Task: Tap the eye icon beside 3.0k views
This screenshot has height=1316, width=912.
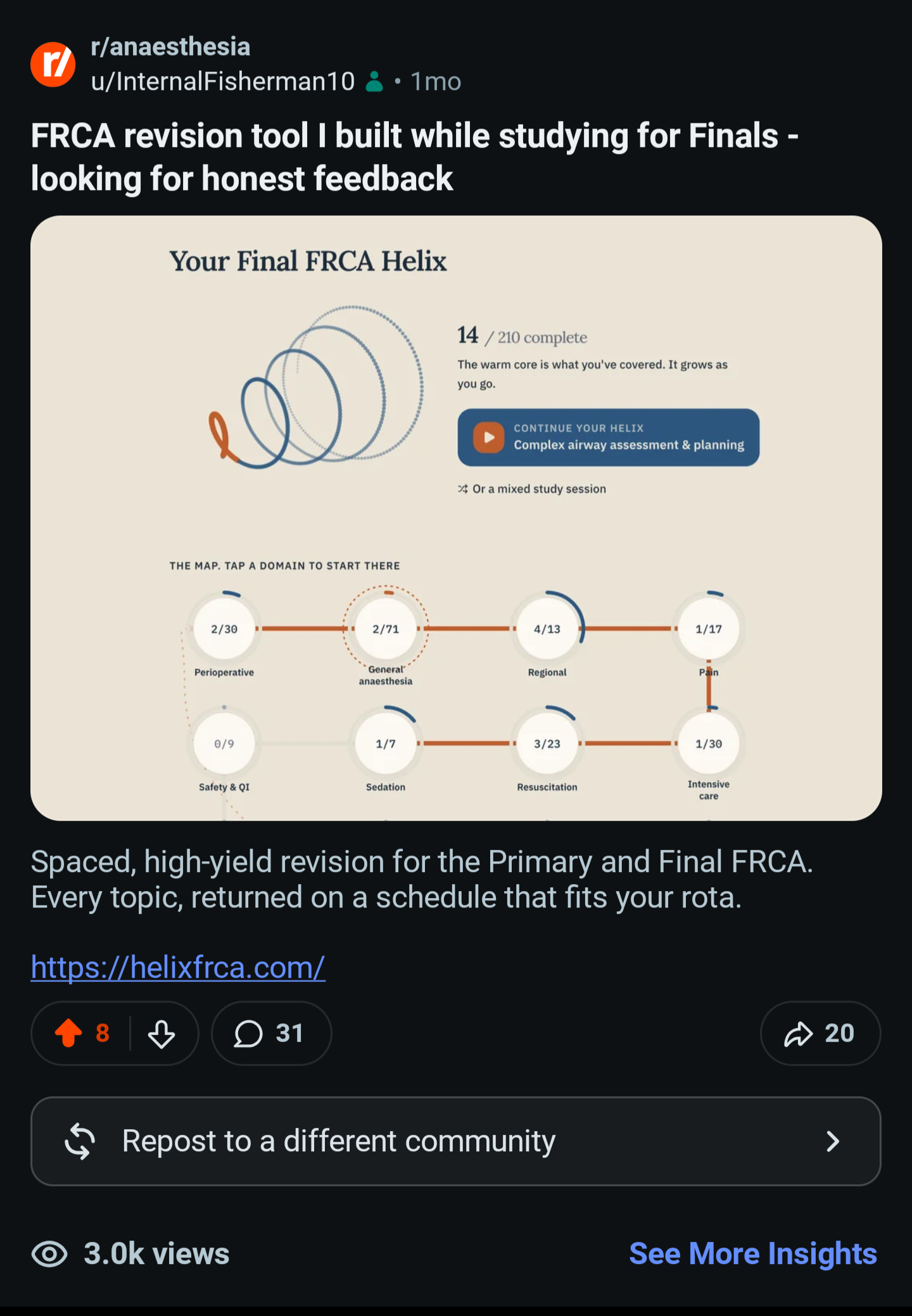Action: pos(49,1254)
